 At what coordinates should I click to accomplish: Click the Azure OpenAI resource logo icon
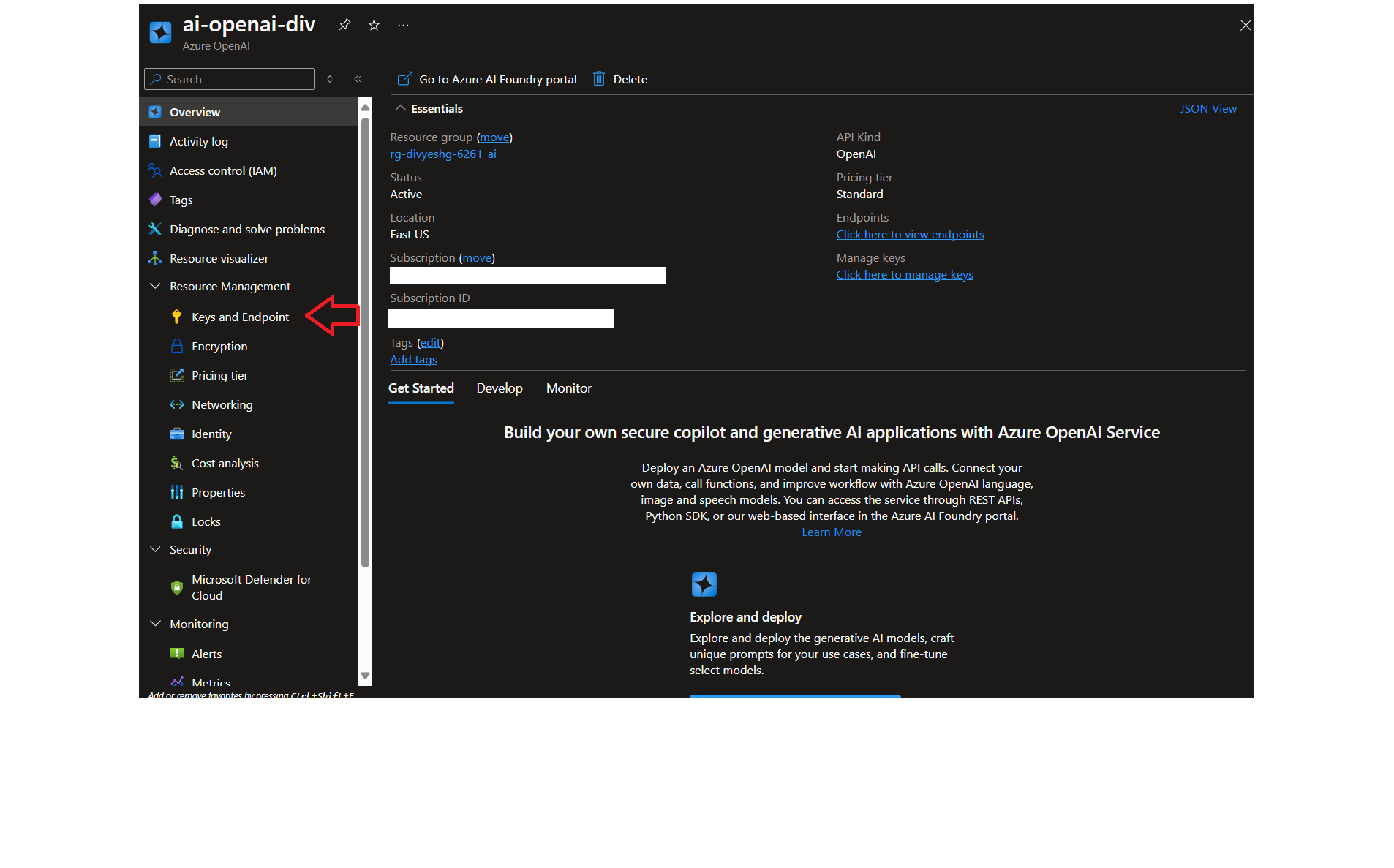[160, 32]
